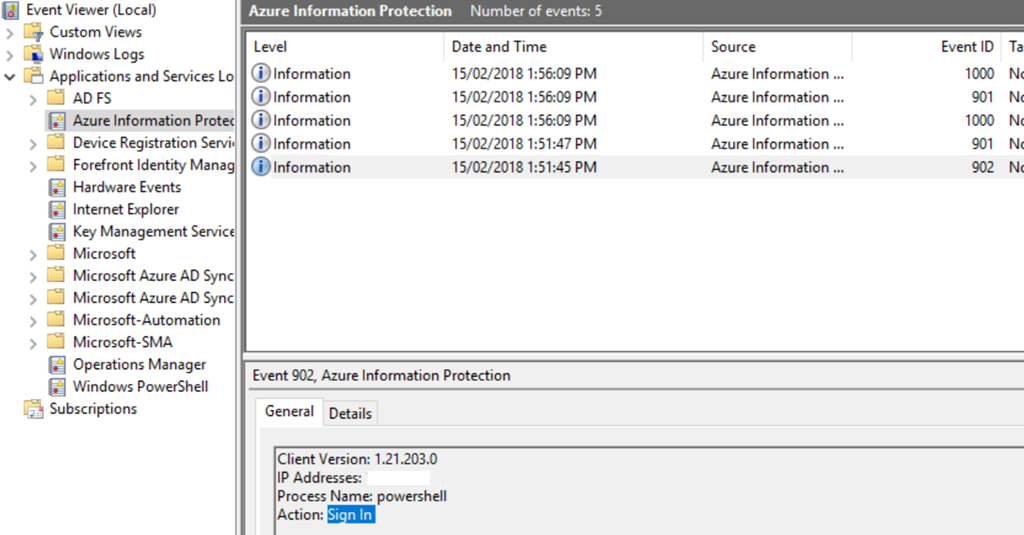The height and width of the screenshot is (535, 1024).
Task: Sort the list by Level column header
Action: [x=270, y=47]
